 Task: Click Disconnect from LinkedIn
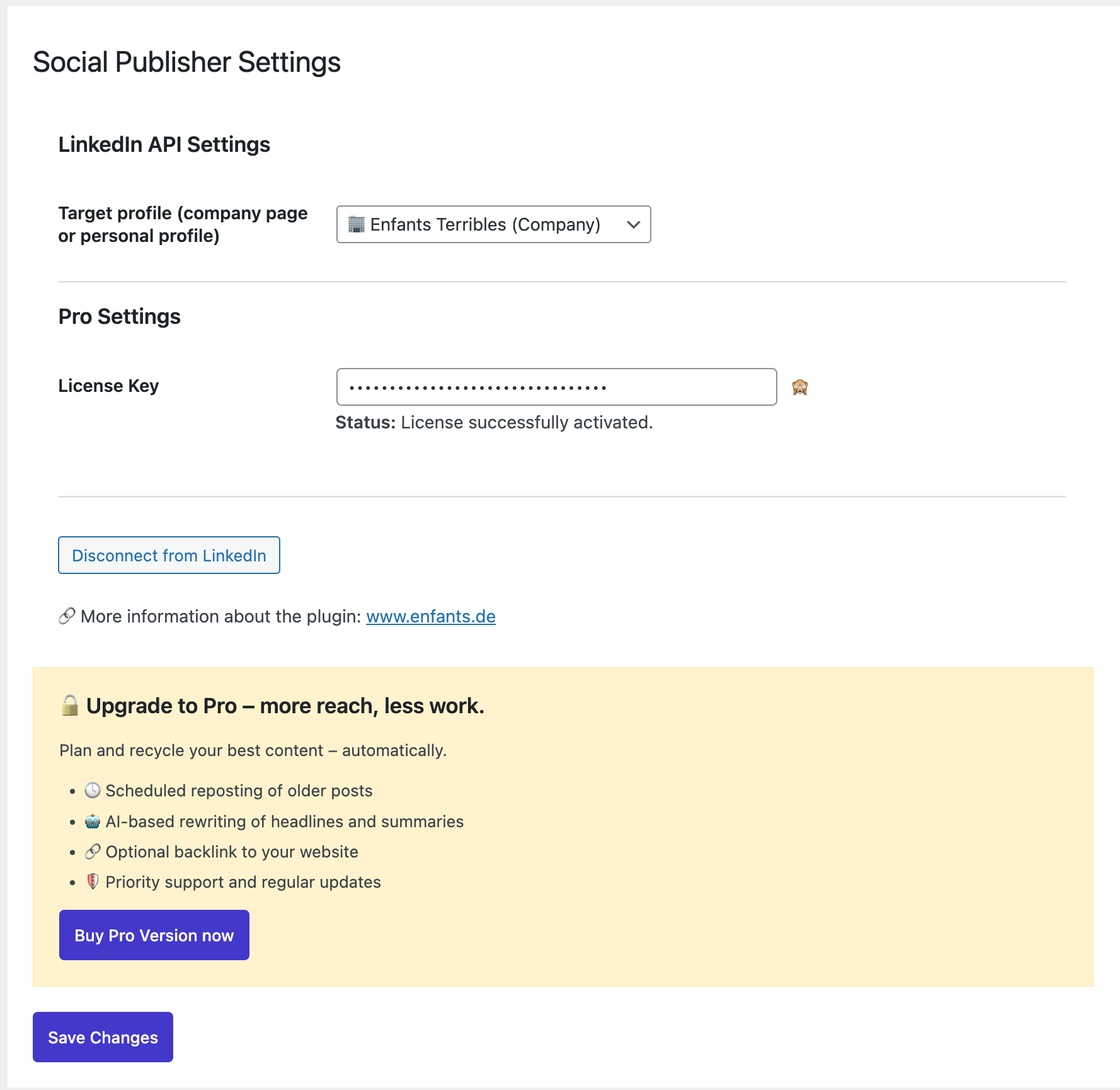pyautogui.click(x=168, y=555)
